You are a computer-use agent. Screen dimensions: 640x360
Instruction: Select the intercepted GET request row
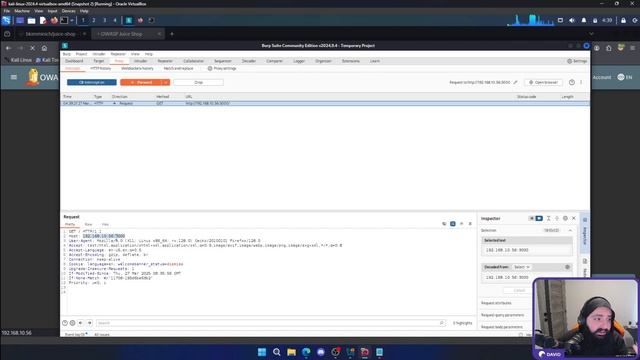tap(325, 103)
